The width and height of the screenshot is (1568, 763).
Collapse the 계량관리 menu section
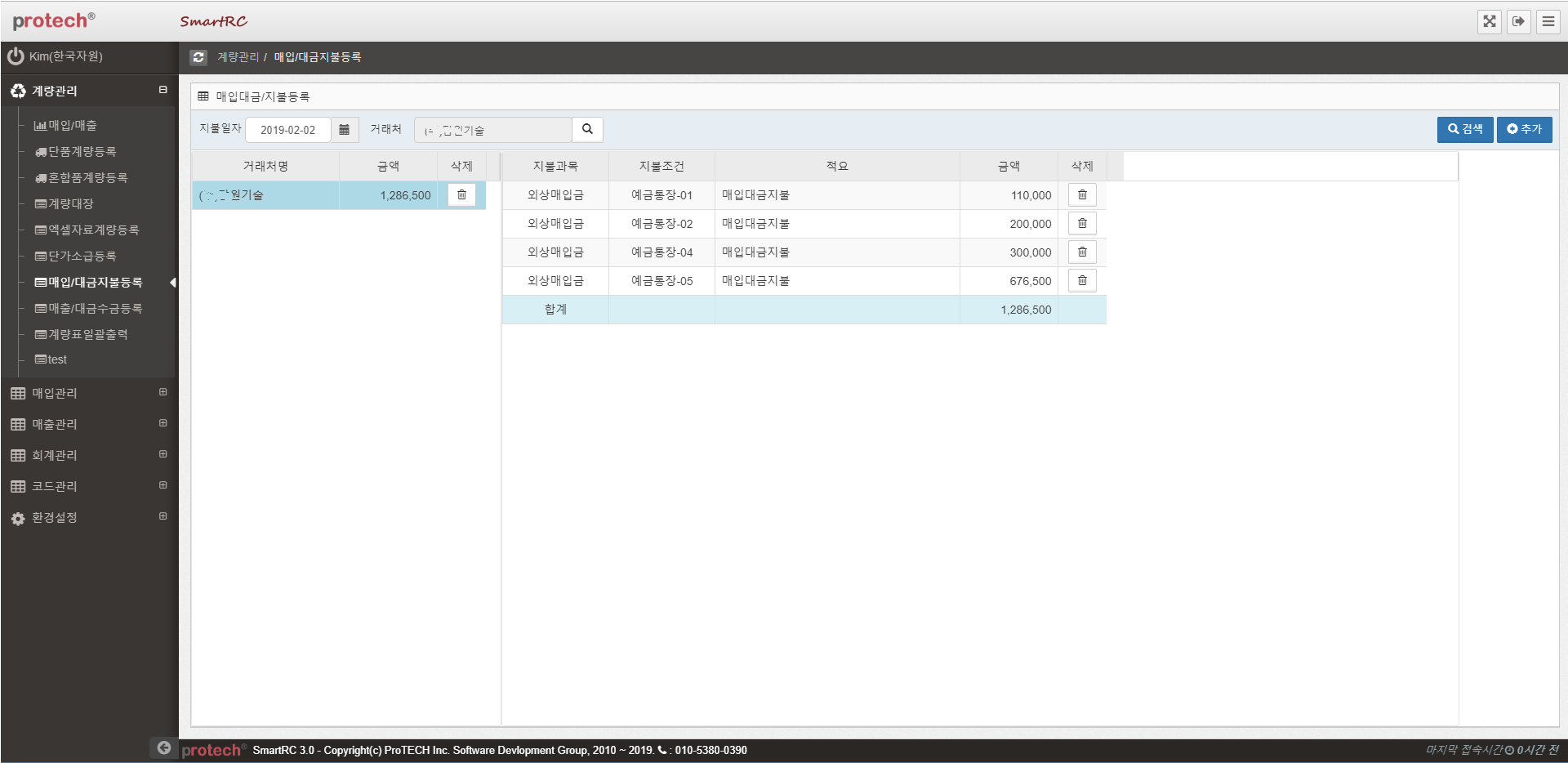(x=163, y=90)
